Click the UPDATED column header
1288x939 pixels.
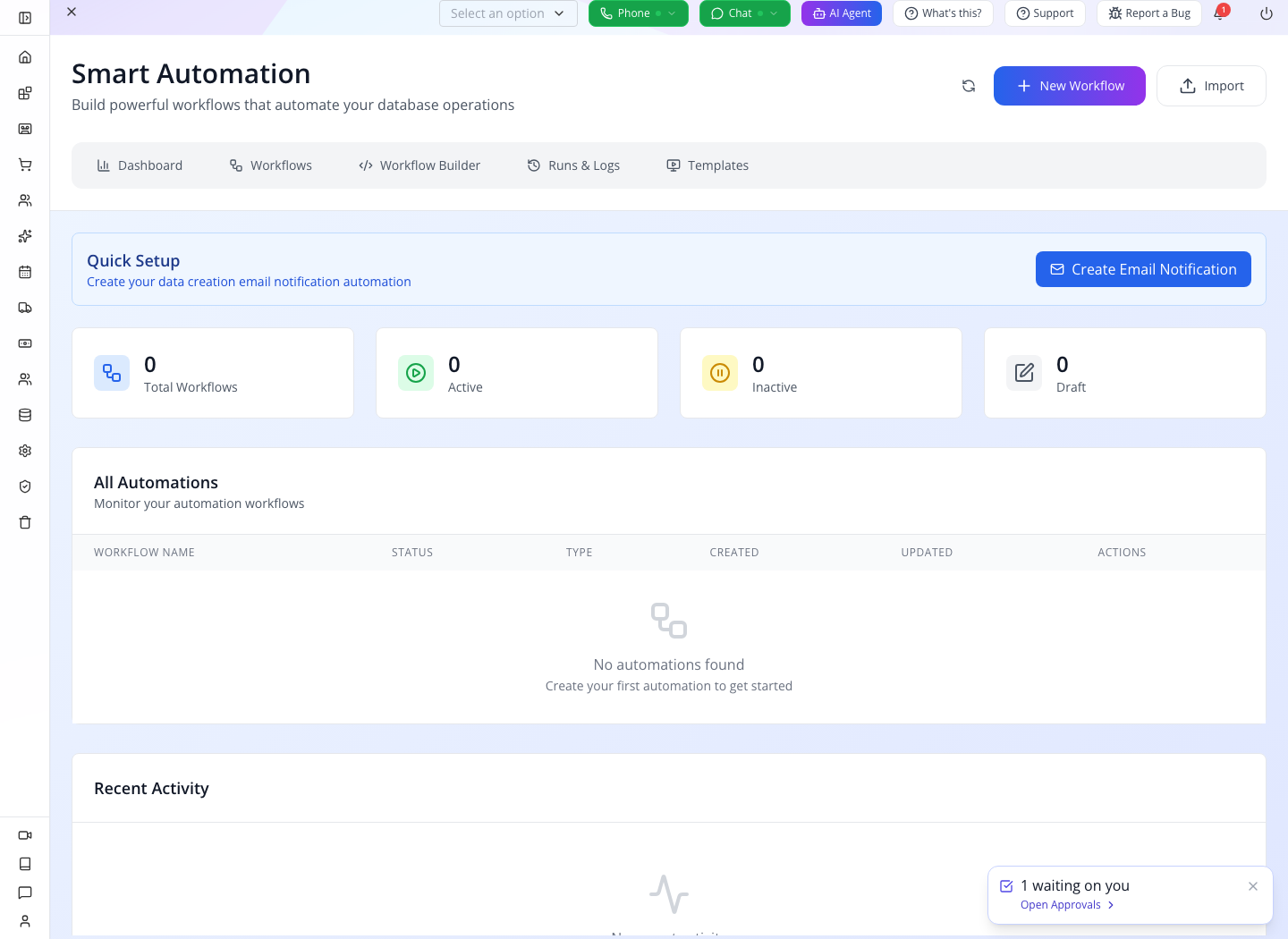pos(927,553)
